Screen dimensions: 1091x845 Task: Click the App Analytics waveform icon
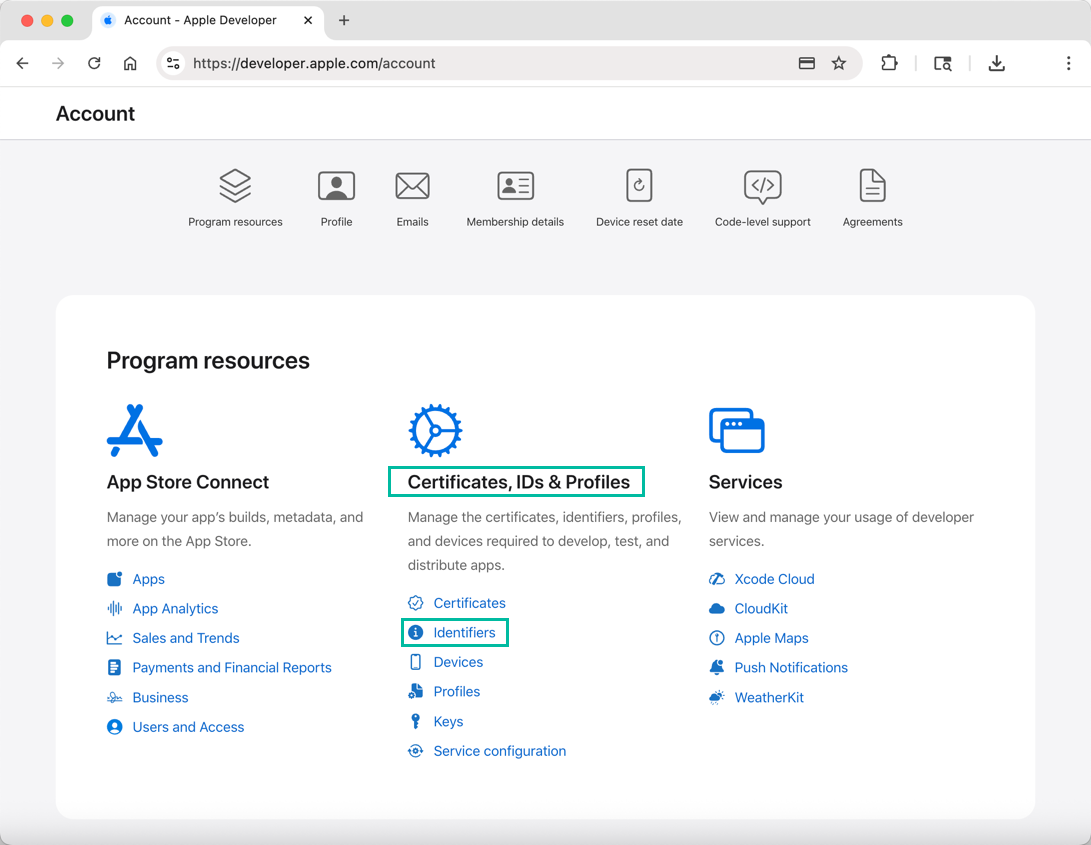(115, 608)
